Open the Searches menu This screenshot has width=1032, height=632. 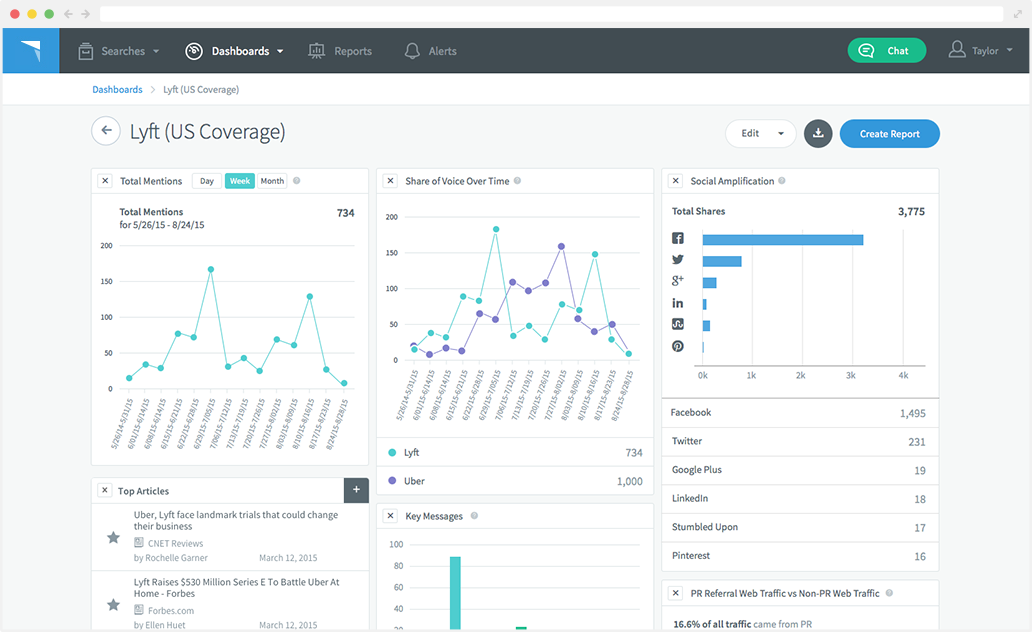[118, 51]
